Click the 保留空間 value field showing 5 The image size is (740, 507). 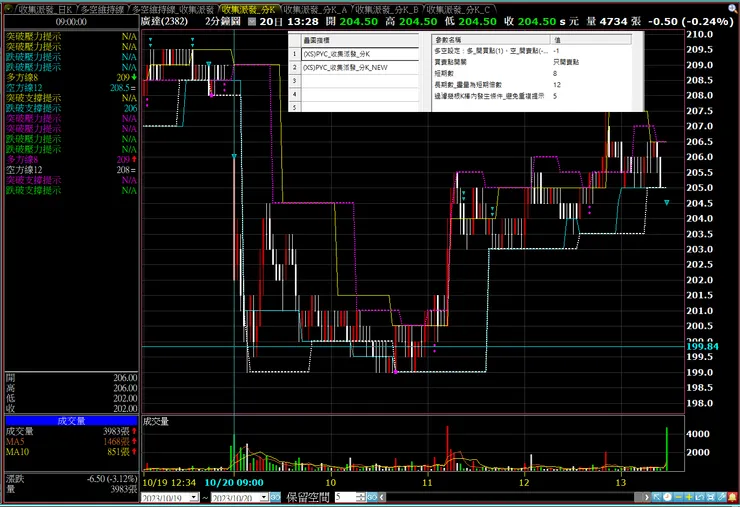click(345, 497)
